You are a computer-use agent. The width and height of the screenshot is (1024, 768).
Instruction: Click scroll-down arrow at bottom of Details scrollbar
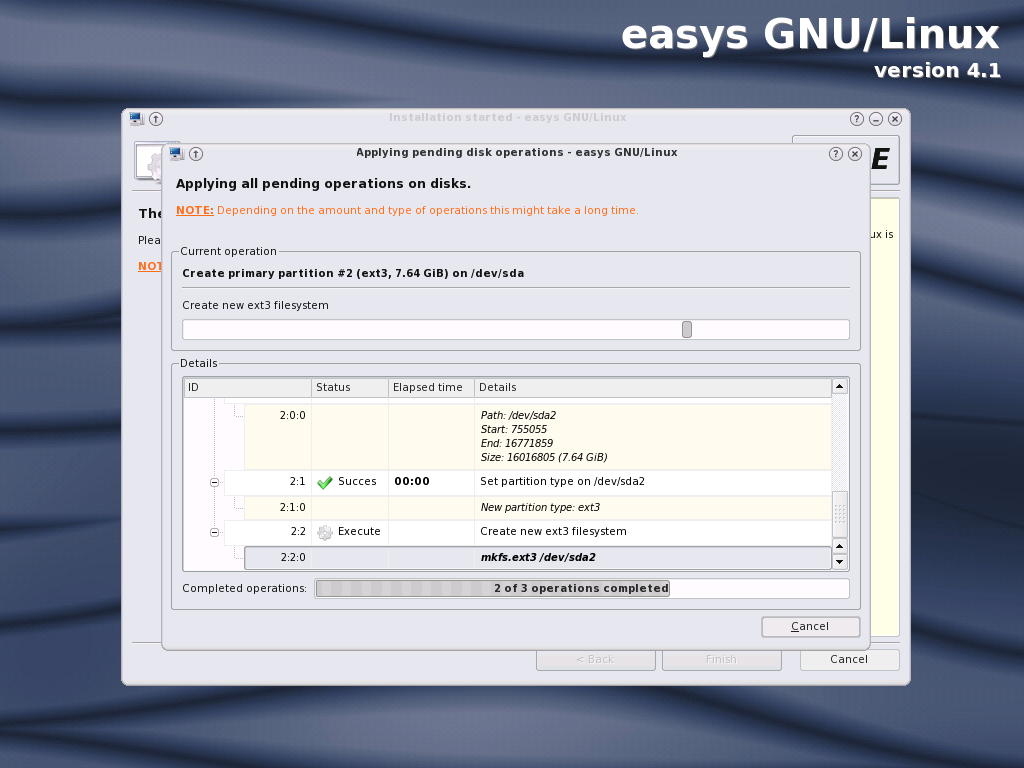[x=840, y=562]
